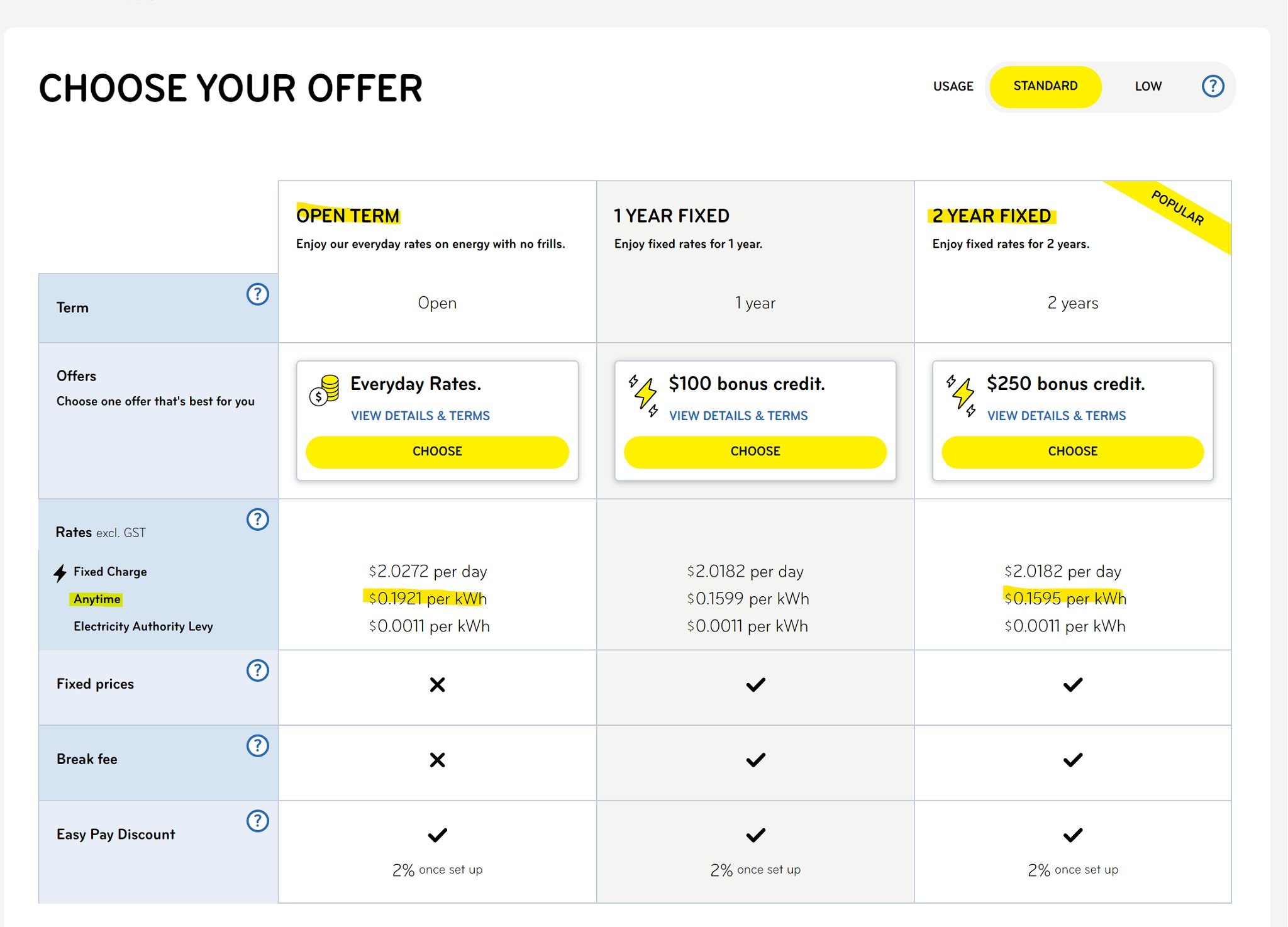Switch usage to Low
The height and width of the screenshot is (927, 1288).
click(1148, 86)
